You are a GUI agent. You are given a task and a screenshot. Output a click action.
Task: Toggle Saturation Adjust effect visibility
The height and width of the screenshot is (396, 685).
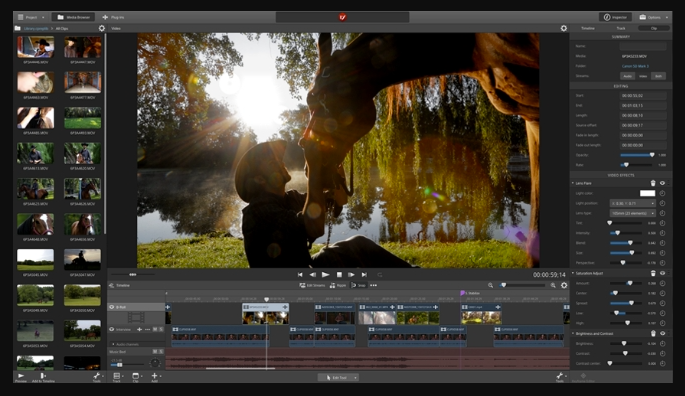pos(662,273)
